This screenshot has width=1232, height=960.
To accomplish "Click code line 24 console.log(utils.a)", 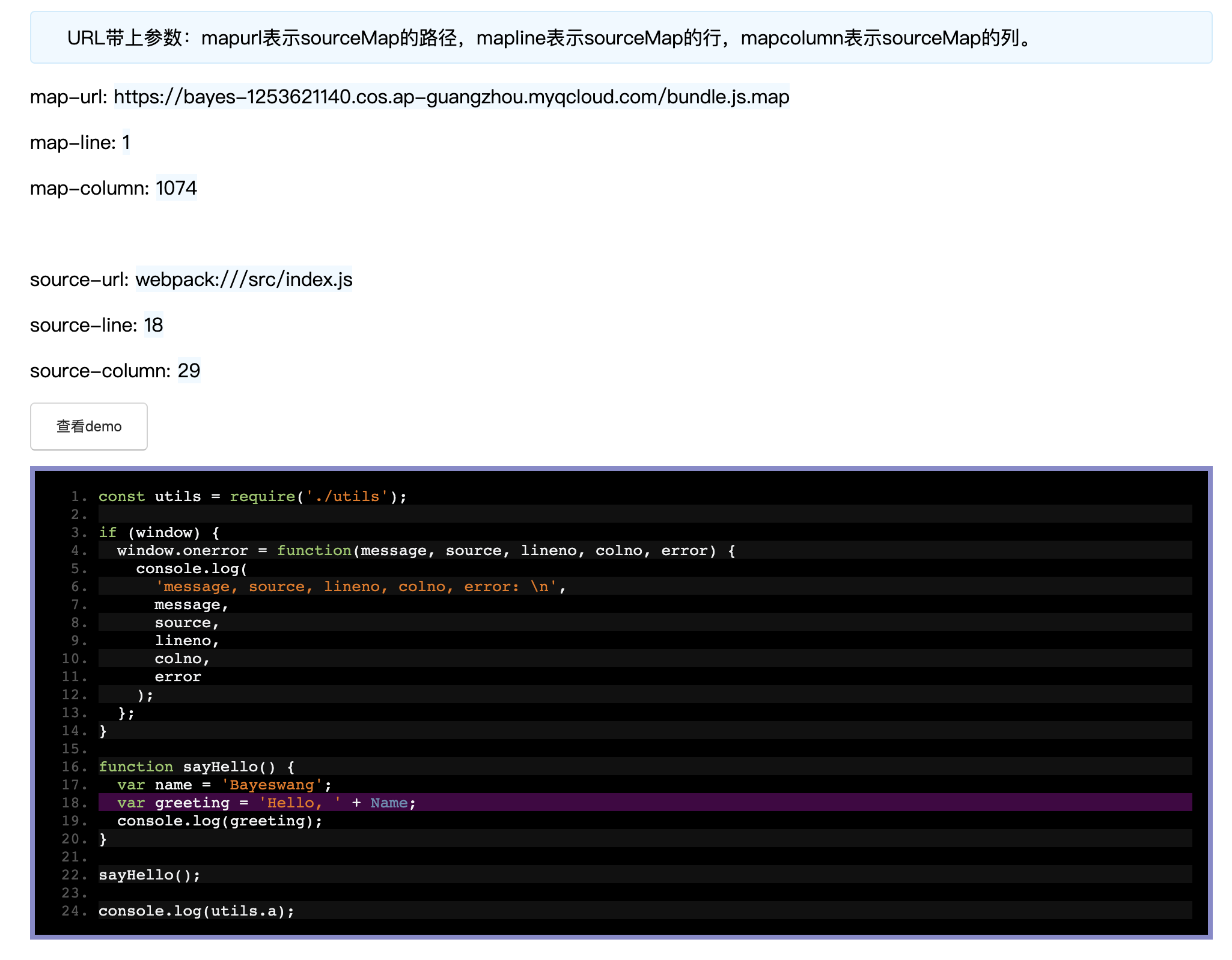I will (197, 911).
